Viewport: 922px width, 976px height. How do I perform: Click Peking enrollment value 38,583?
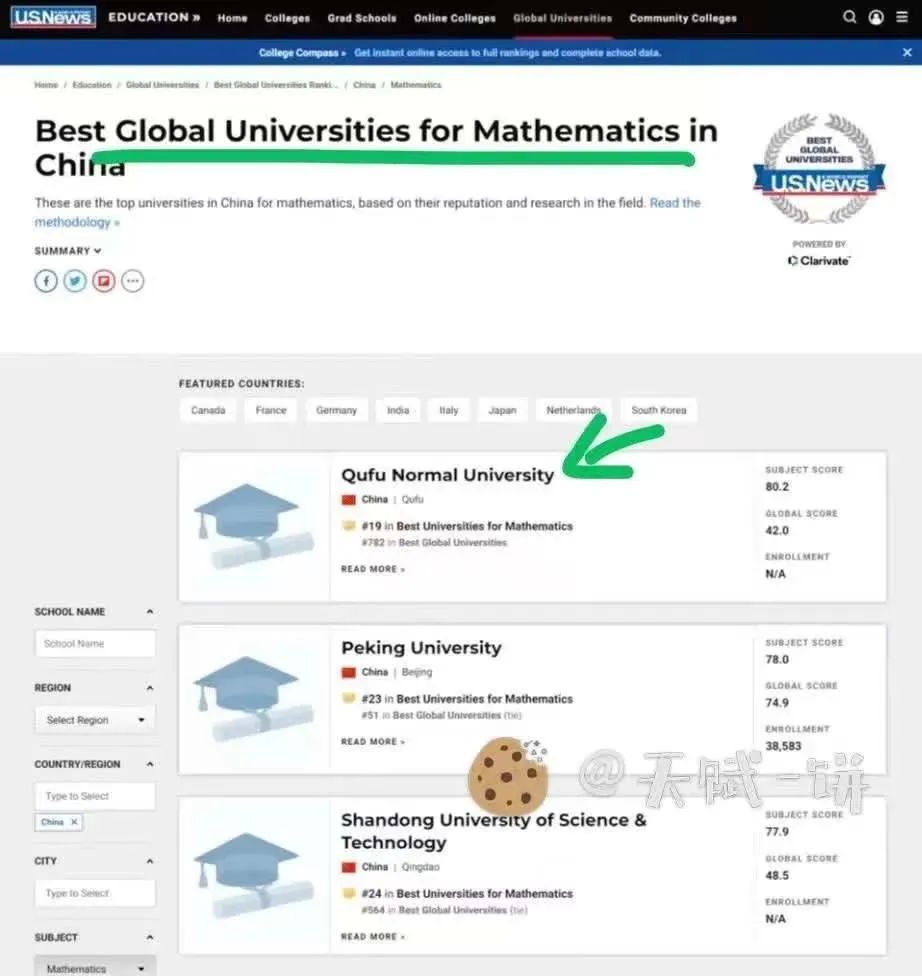[x=783, y=746]
